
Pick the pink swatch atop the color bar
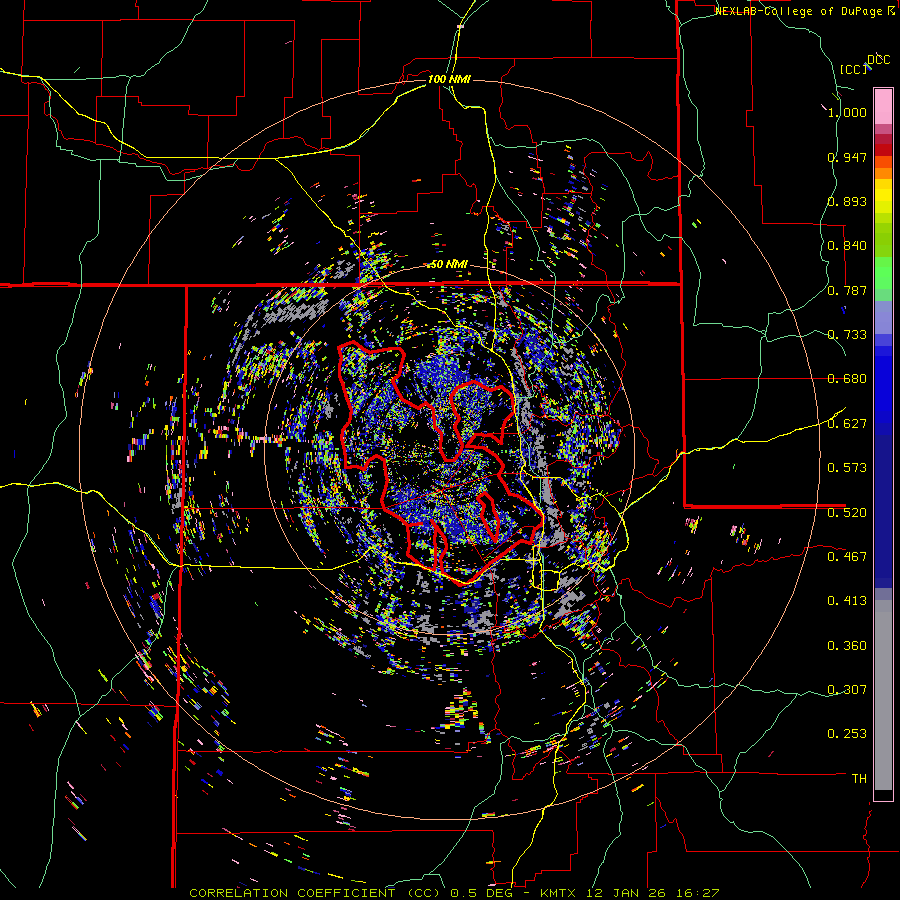[883, 107]
